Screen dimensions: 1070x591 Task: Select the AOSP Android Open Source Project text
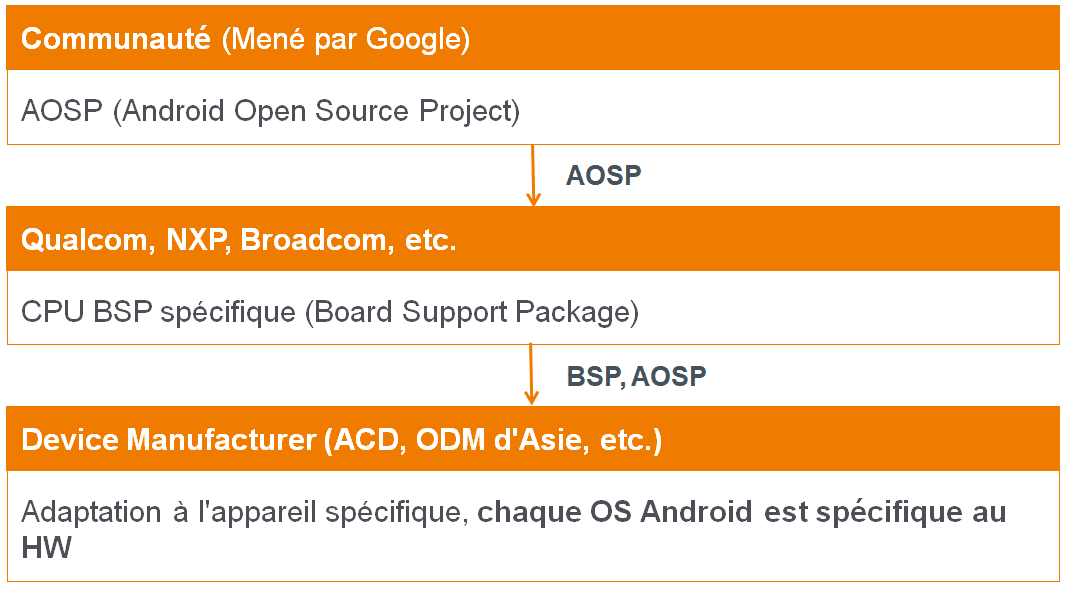click(270, 111)
